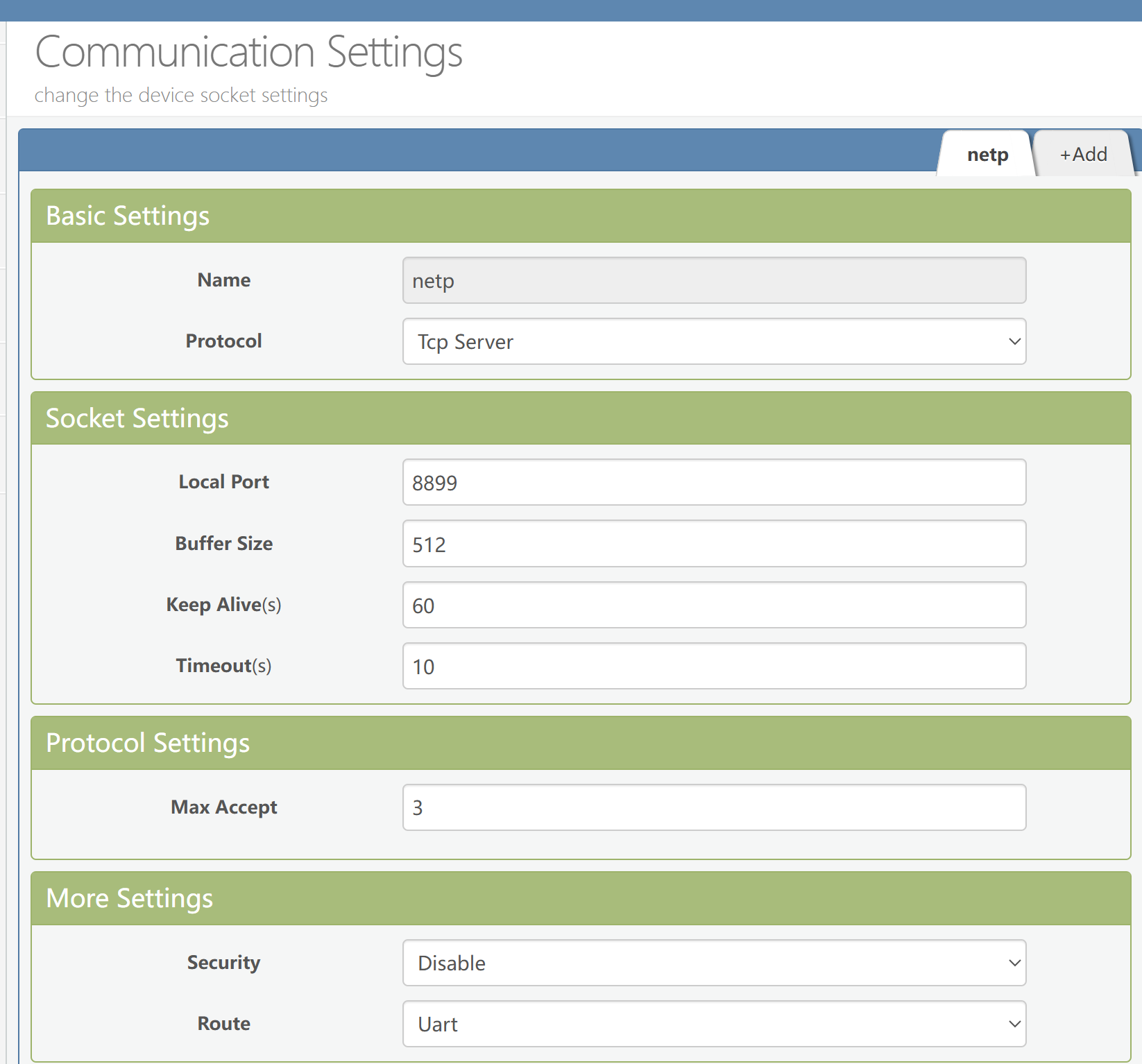Click the Protocol Settings section header
The image size is (1142, 1064).
click(581, 743)
